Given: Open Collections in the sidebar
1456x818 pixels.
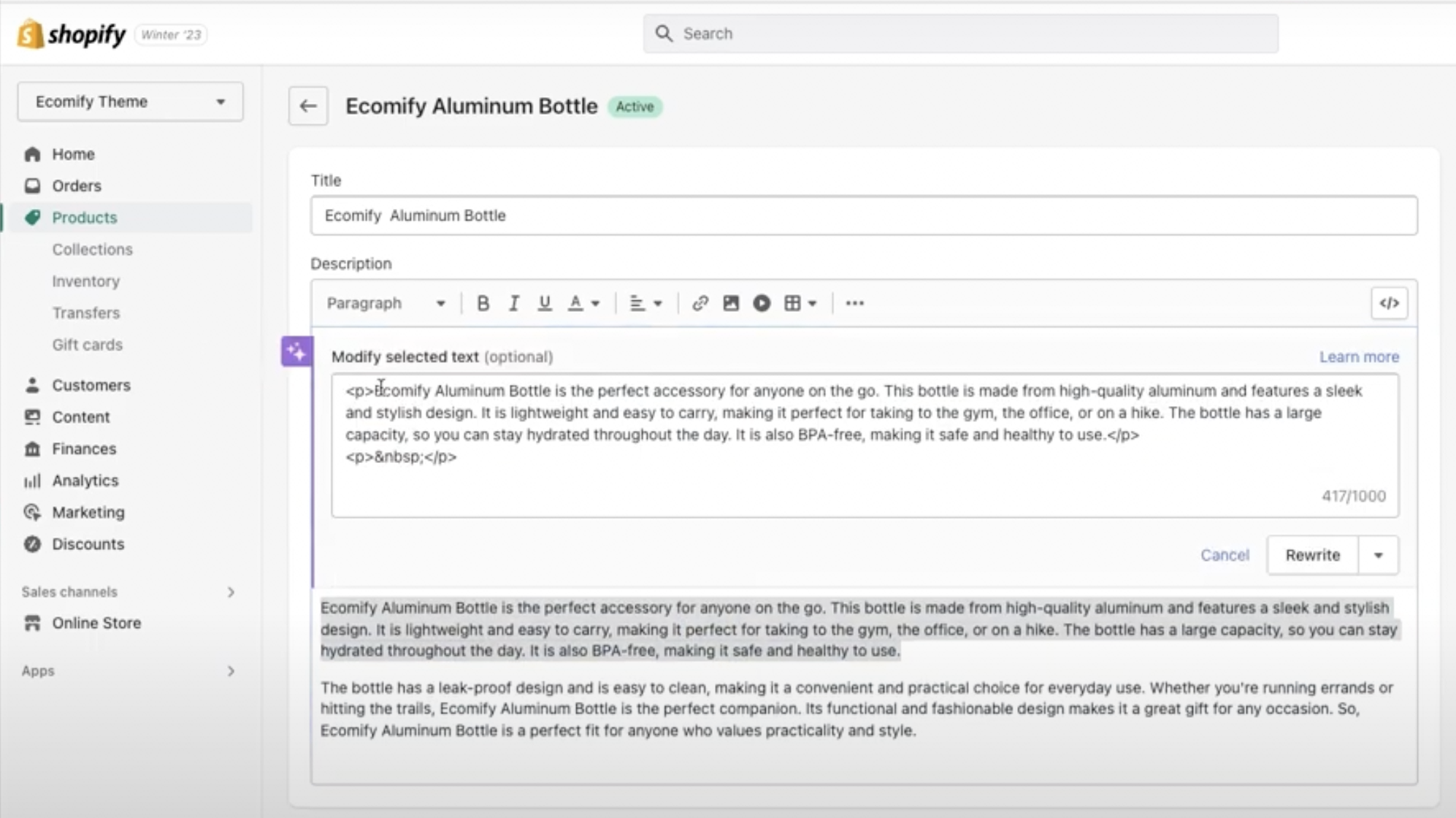Looking at the screenshot, I should point(92,250).
